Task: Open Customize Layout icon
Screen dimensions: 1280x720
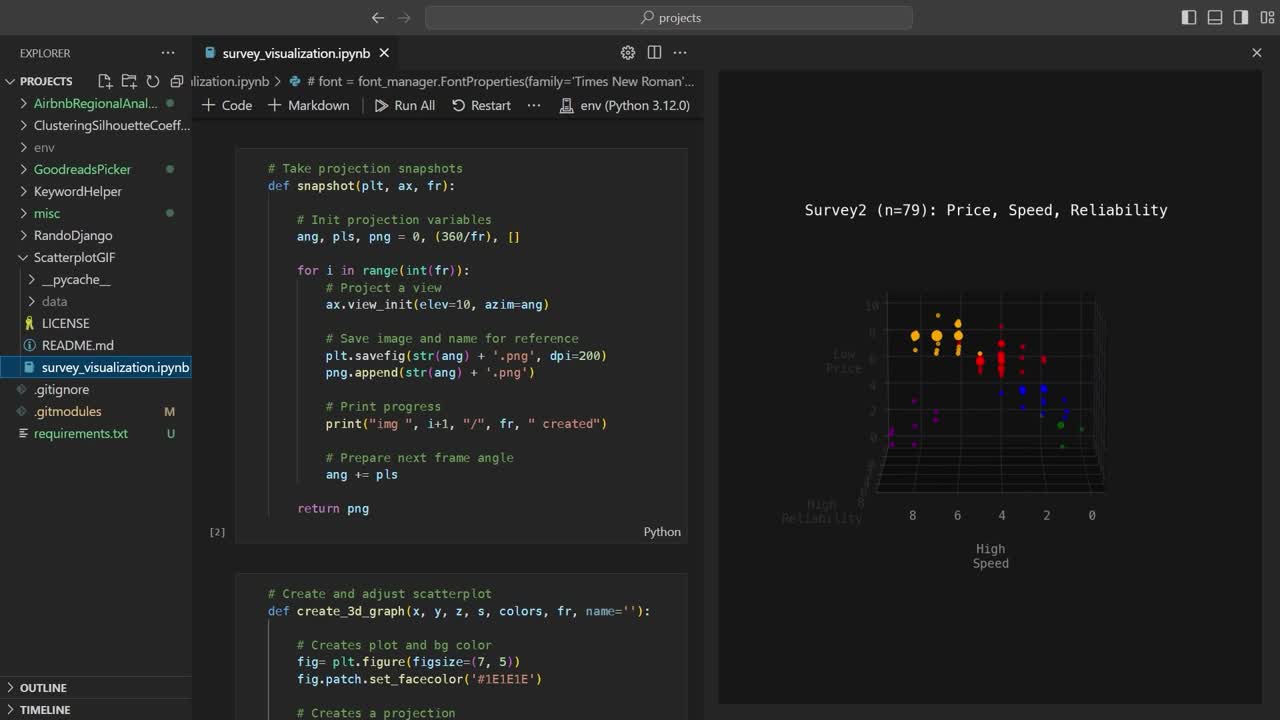Action: tap(1267, 17)
